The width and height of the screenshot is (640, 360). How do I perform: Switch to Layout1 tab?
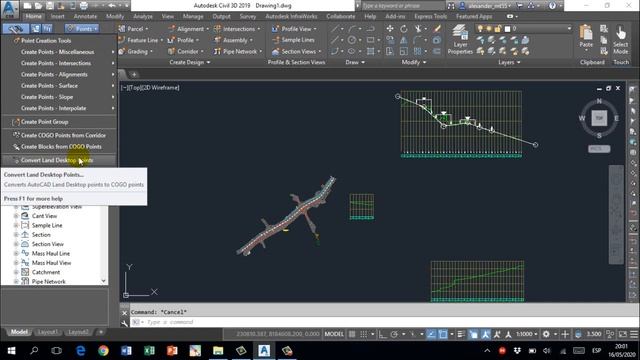click(47, 332)
